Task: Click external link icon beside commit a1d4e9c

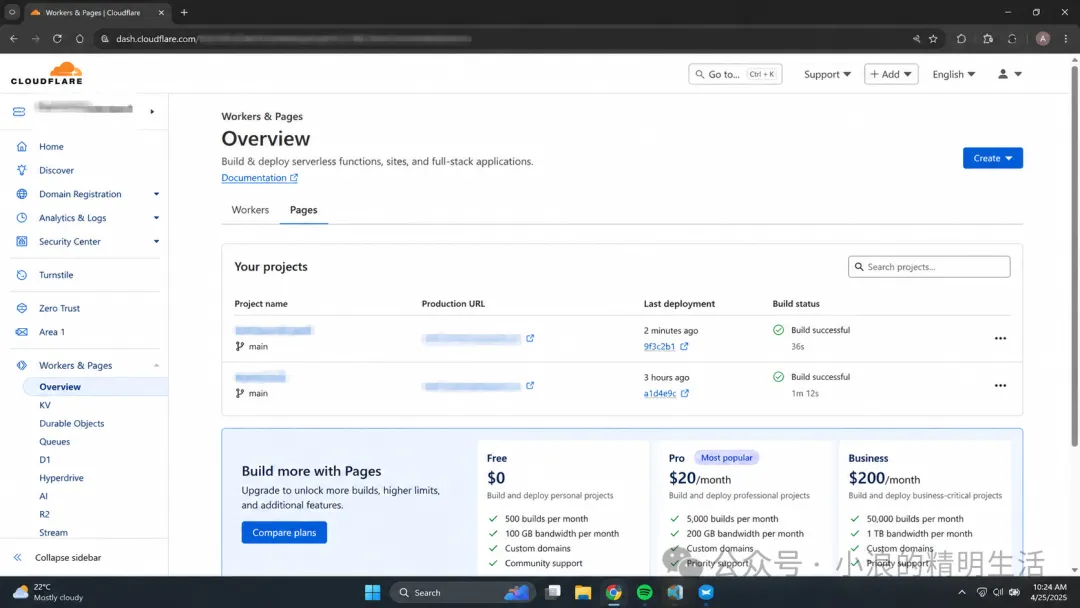Action: (x=685, y=393)
